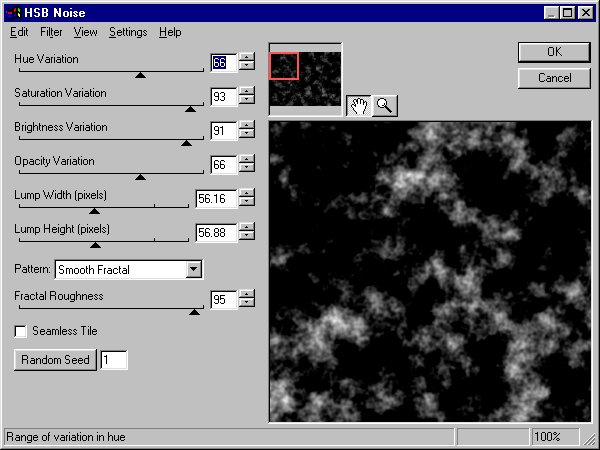The width and height of the screenshot is (600, 450).
Task: Click the Random Seed value field
Action: coord(113,360)
